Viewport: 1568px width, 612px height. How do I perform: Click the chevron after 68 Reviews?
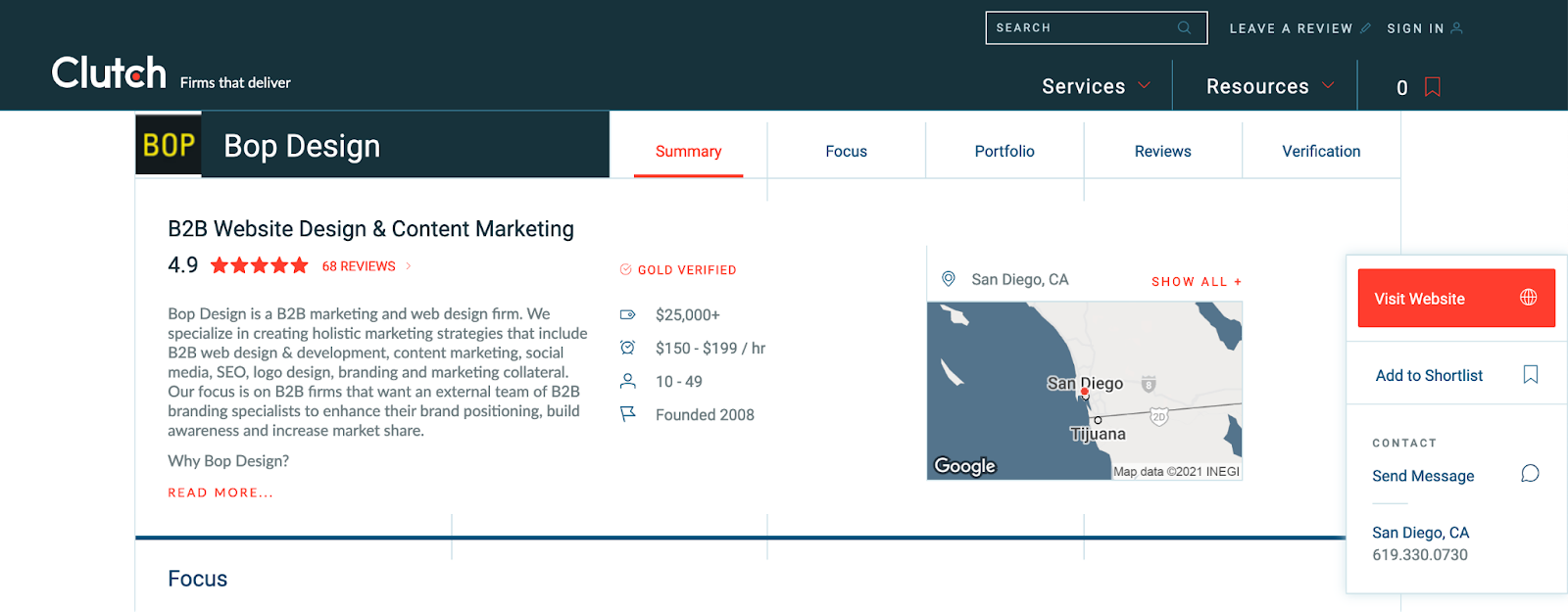pyautogui.click(x=409, y=266)
